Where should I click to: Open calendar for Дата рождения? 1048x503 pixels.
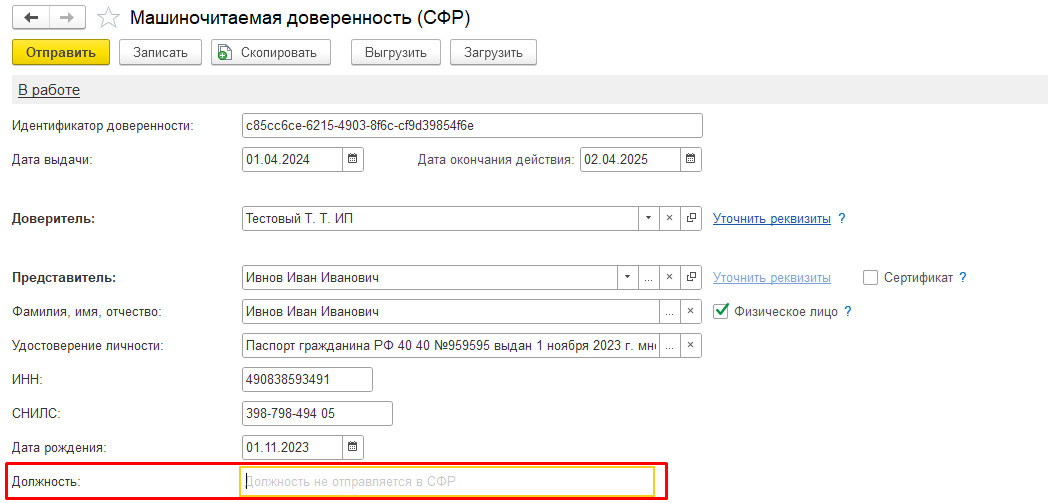[x=352, y=446]
